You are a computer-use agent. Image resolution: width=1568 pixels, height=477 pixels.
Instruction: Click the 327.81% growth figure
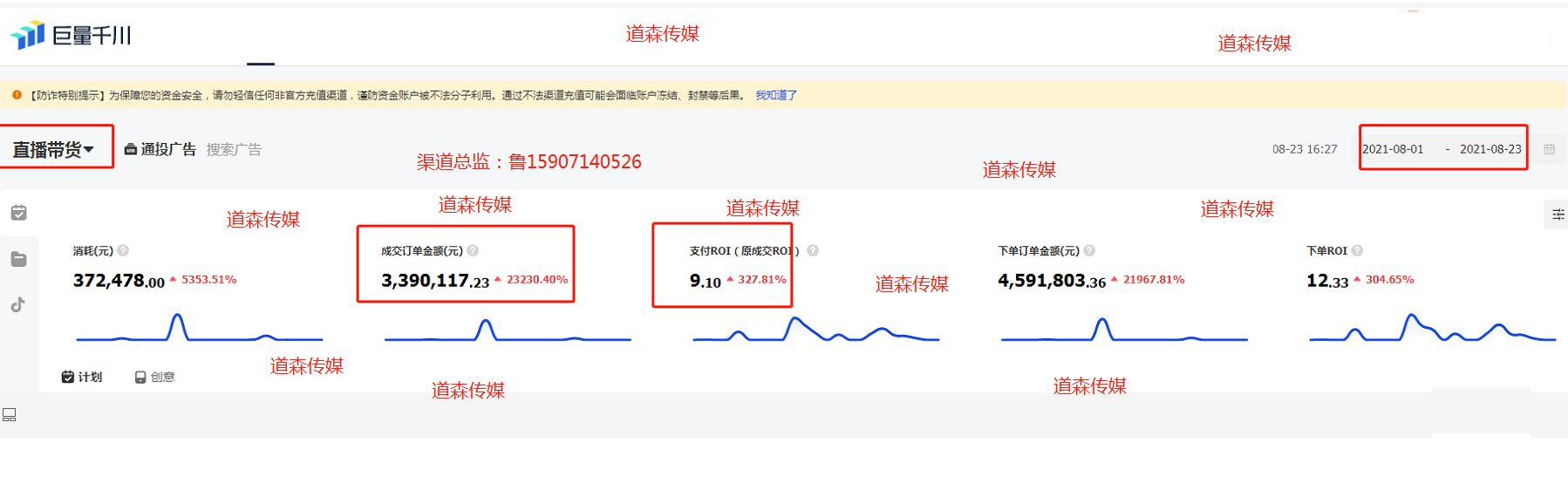pyautogui.click(x=762, y=280)
